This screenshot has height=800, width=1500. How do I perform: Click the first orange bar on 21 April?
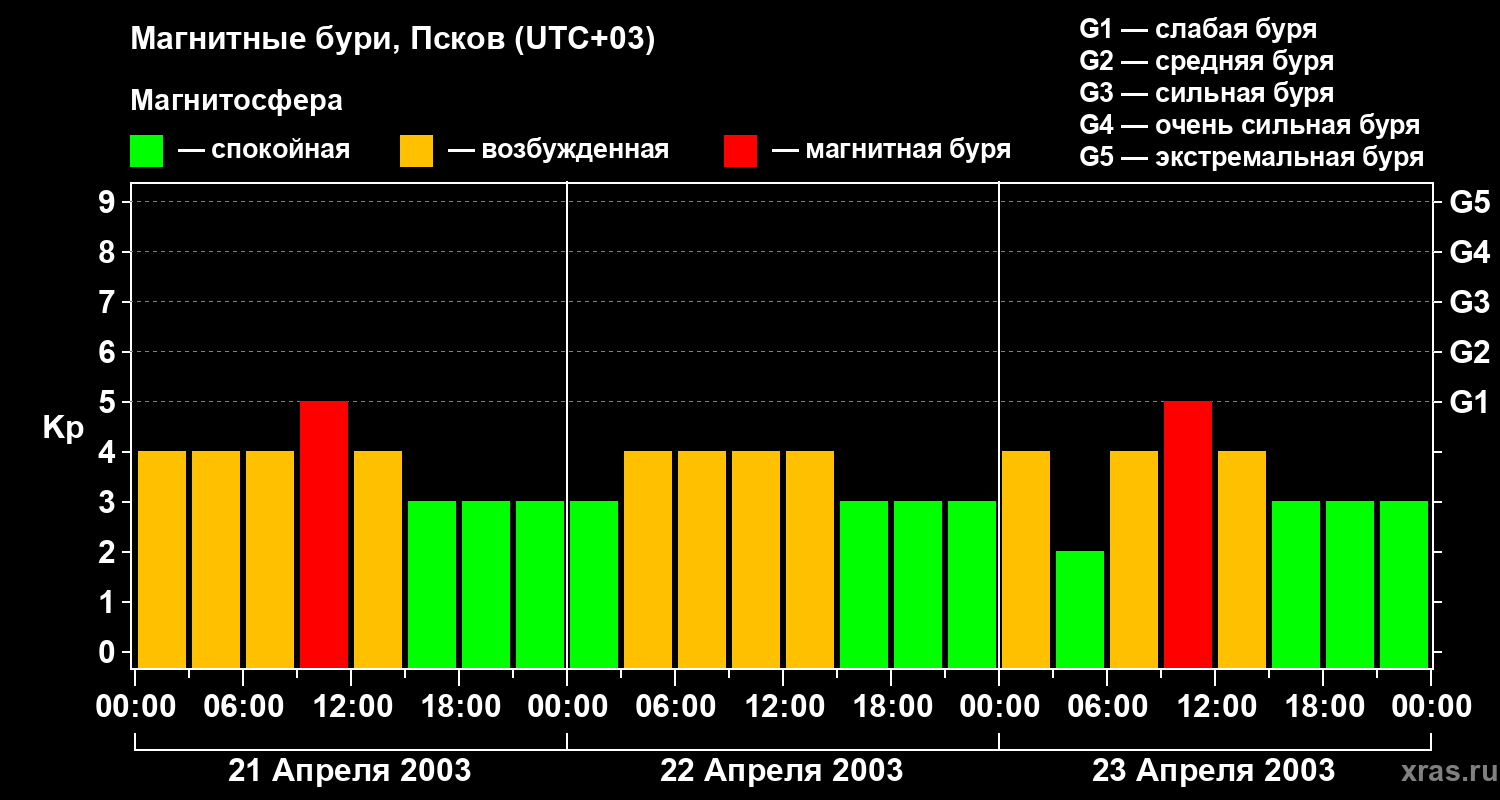coord(162,559)
